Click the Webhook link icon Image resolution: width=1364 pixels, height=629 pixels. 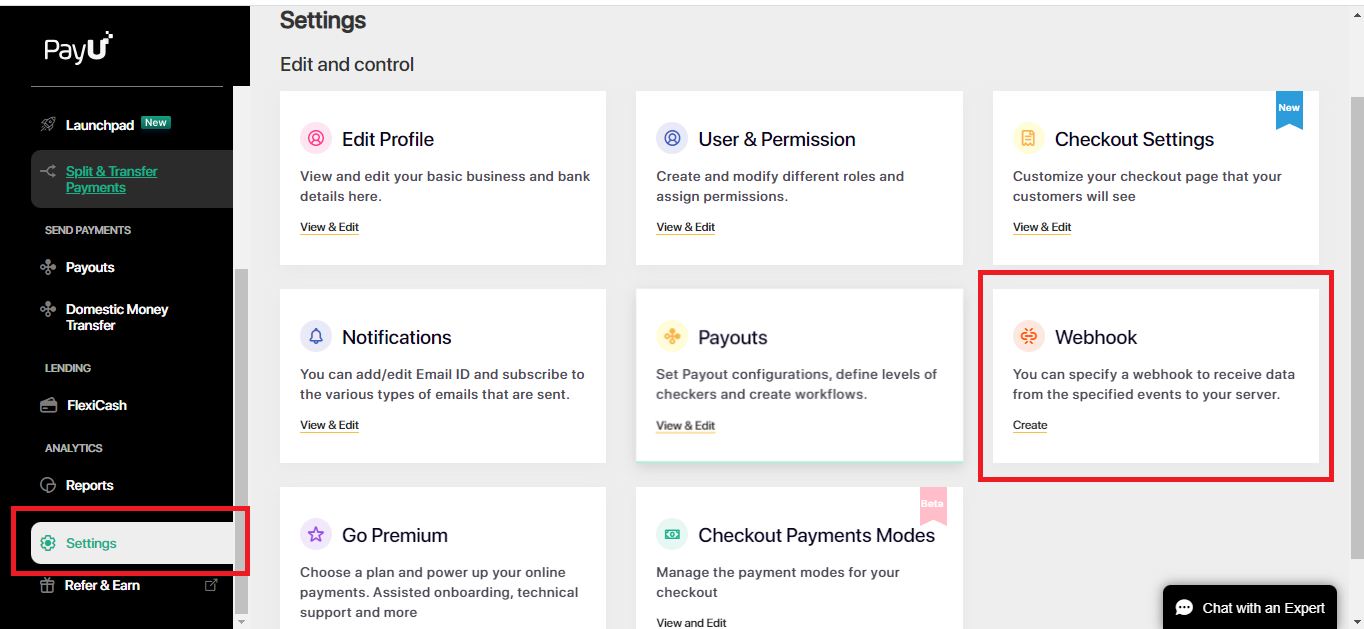point(1028,336)
